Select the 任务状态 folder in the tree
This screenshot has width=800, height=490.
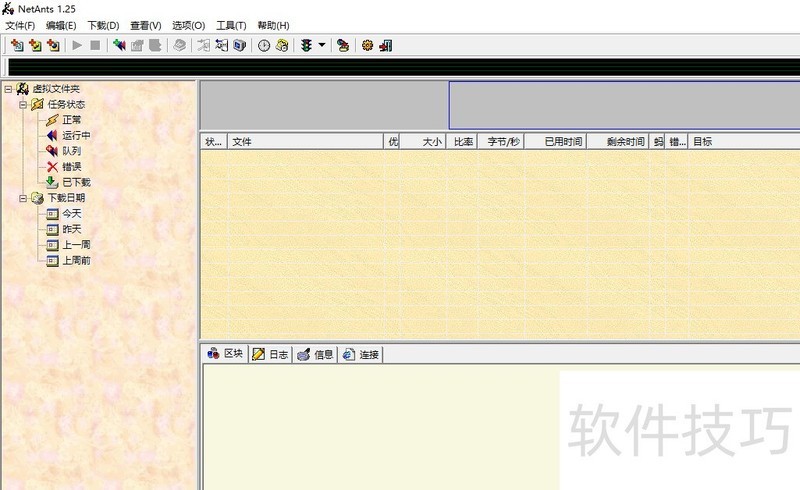pyautogui.click(x=66, y=105)
